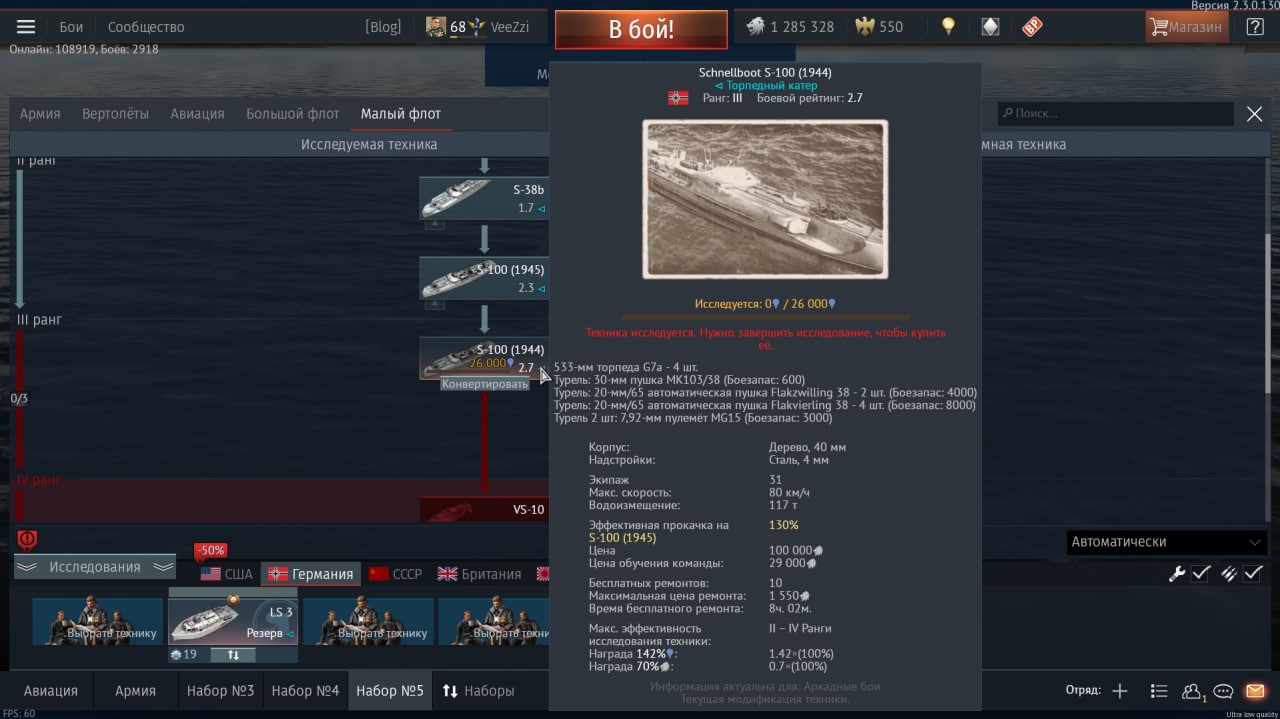Open the mail inbox envelope icon
Screen dimensions: 1280x719
pyautogui.click(x=1255, y=691)
